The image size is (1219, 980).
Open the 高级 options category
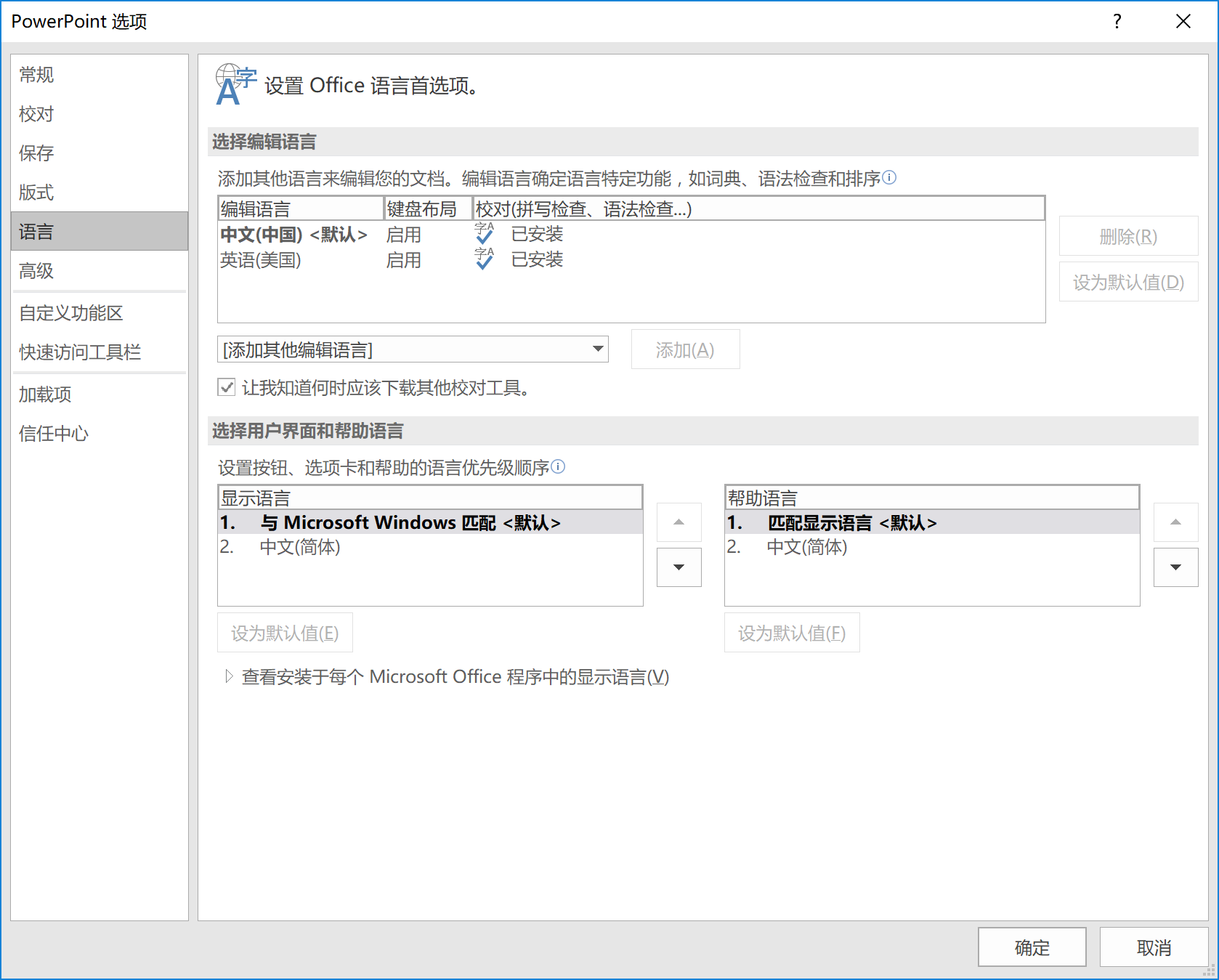point(100,270)
